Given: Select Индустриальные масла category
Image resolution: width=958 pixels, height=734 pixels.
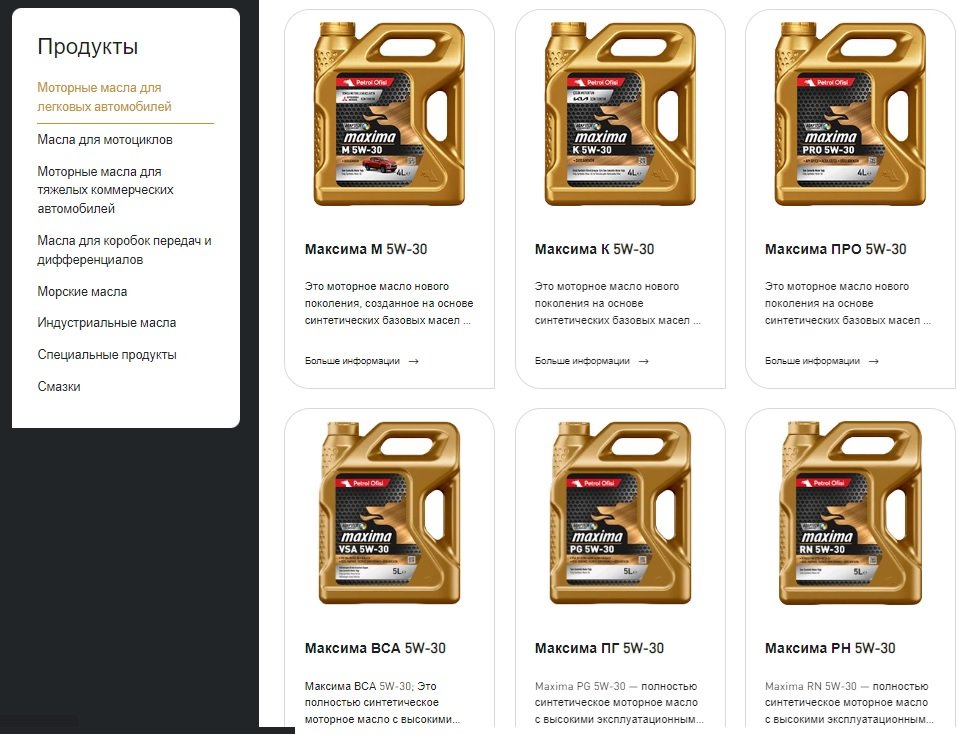Looking at the screenshot, I should pyautogui.click(x=107, y=323).
